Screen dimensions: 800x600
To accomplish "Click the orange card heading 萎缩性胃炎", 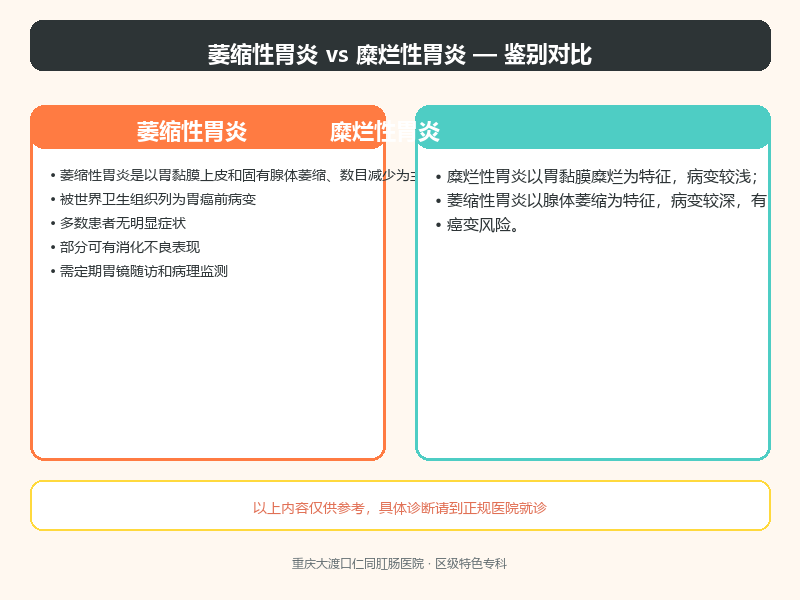I will [x=192, y=132].
